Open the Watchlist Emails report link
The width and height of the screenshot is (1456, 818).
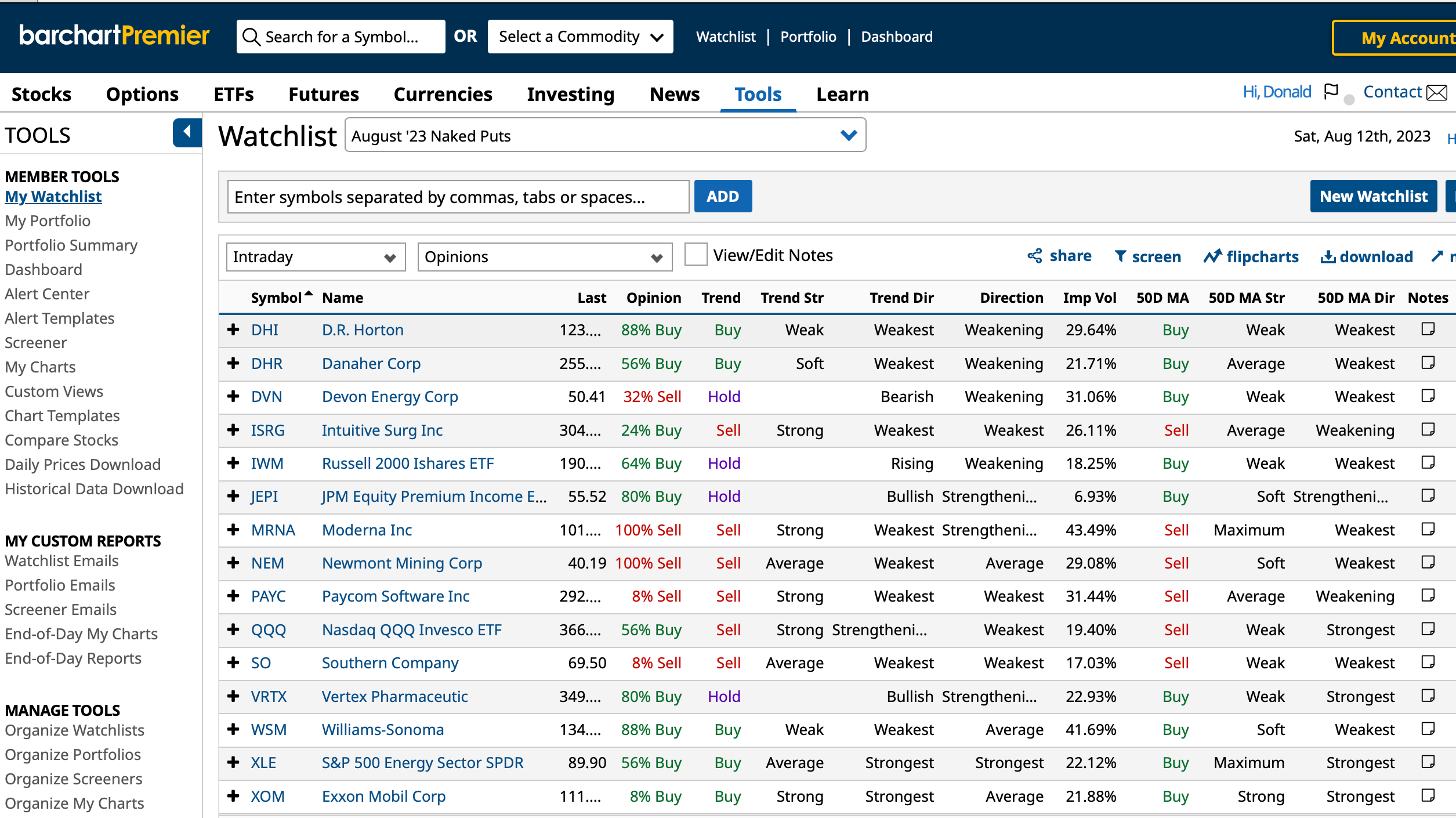coord(61,560)
